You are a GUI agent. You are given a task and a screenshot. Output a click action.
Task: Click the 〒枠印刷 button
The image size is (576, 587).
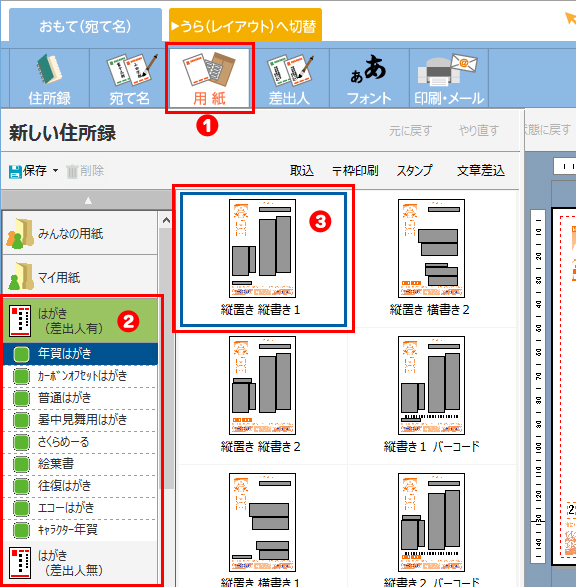click(355, 171)
